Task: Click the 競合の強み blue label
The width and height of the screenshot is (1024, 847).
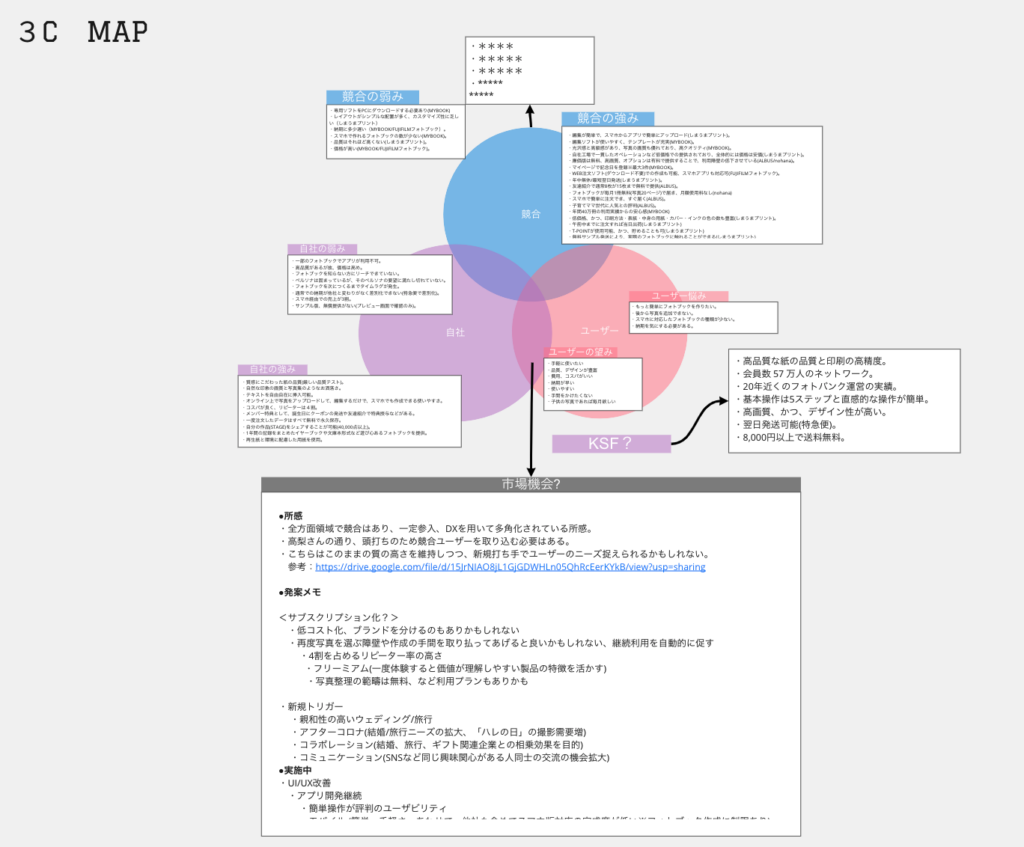Action: click(x=608, y=118)
